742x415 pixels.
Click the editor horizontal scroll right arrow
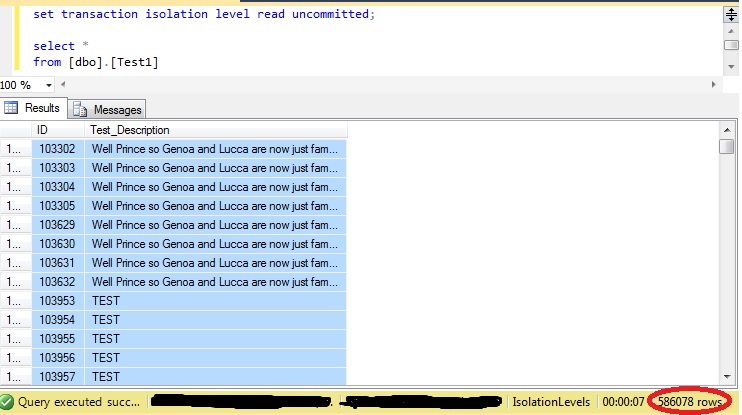click(714, 85)
